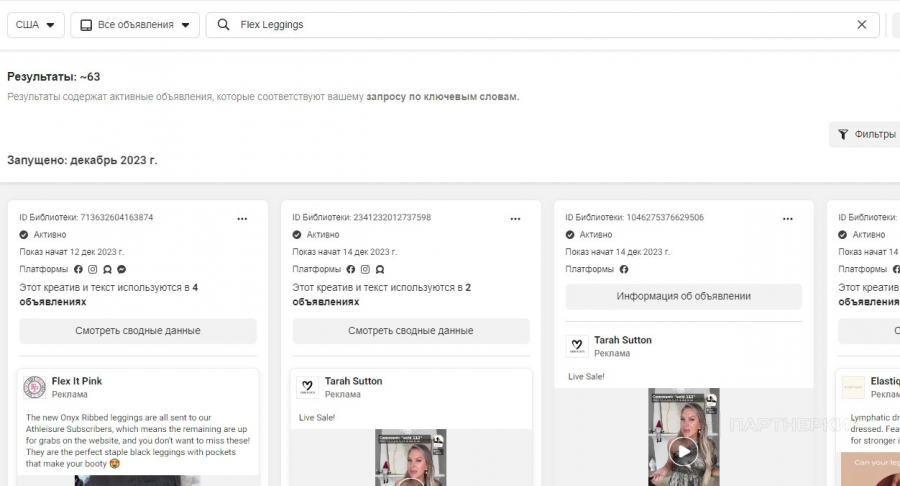Viewport: 900px width, 486px height.
Task: Click Смотреть сводные данные for ad 713632604163874
Action: tap(138, 331)
